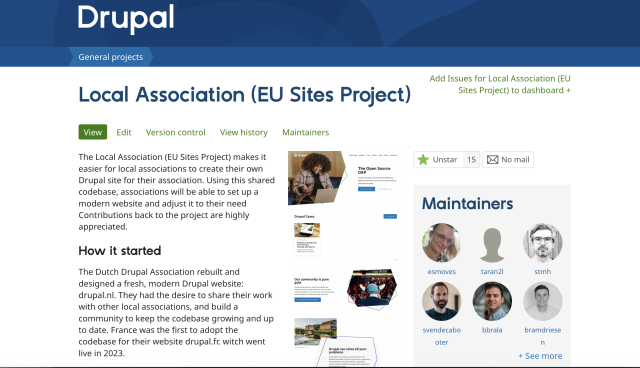Click bramdriesen profile photo
This screenshot has width=640, height=368.
[542, 301]
